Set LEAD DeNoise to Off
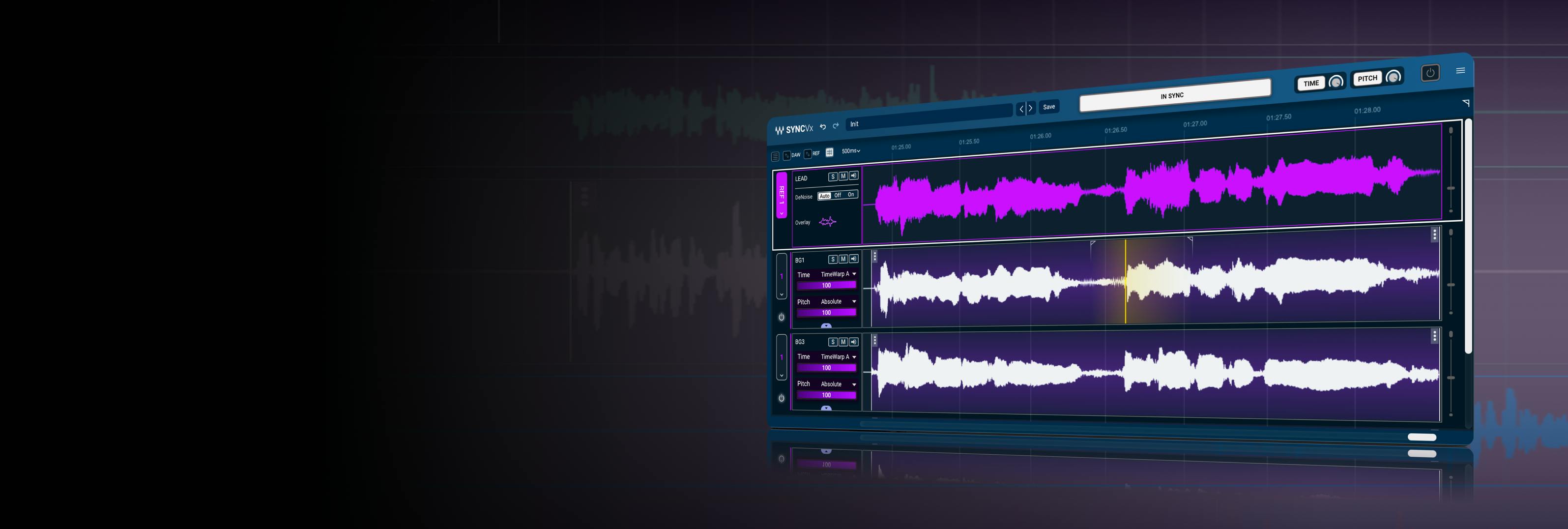Viewport: 1568px width, 529px height. (x=838, y=195)
